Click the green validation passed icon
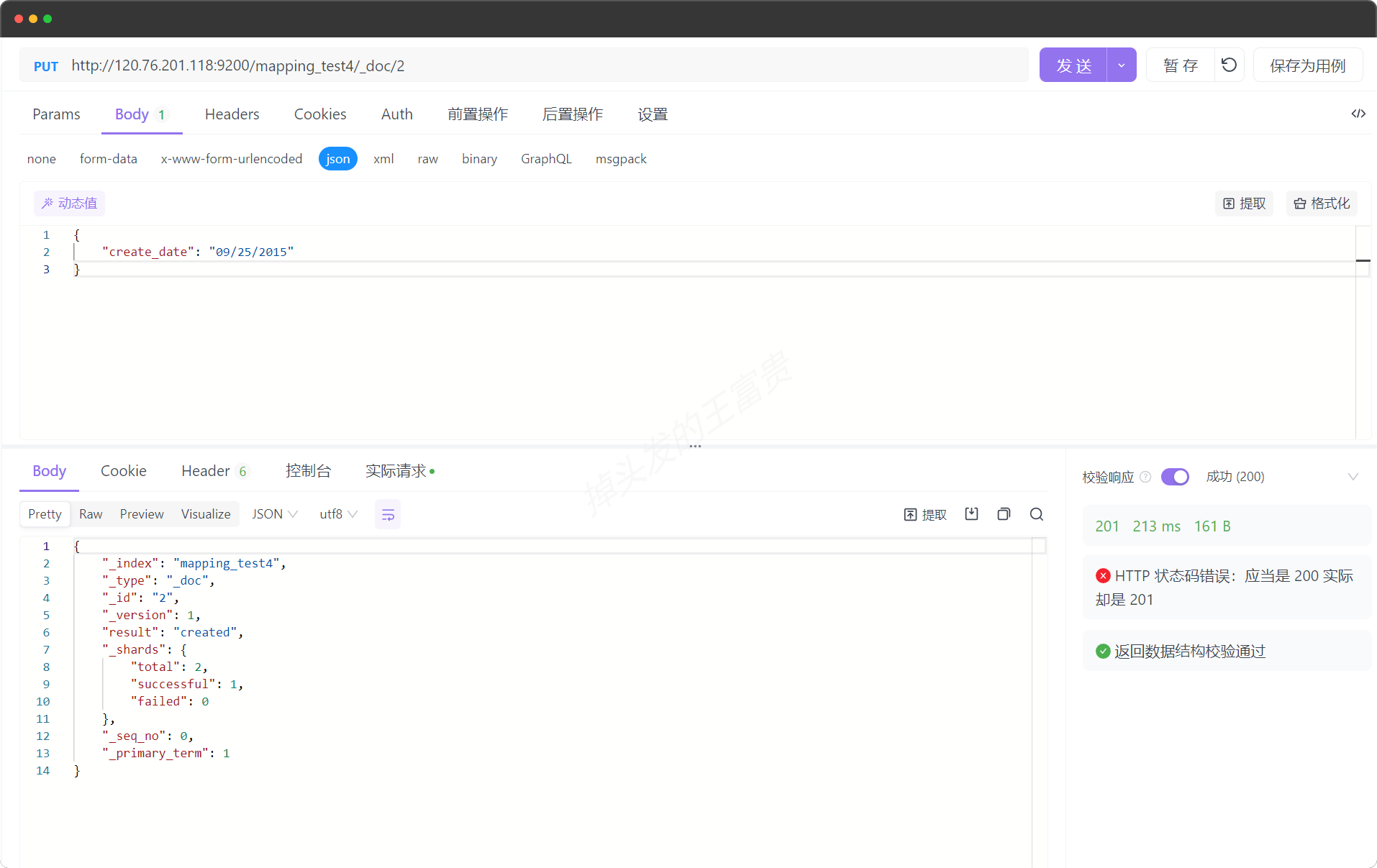 point(1103,651)
